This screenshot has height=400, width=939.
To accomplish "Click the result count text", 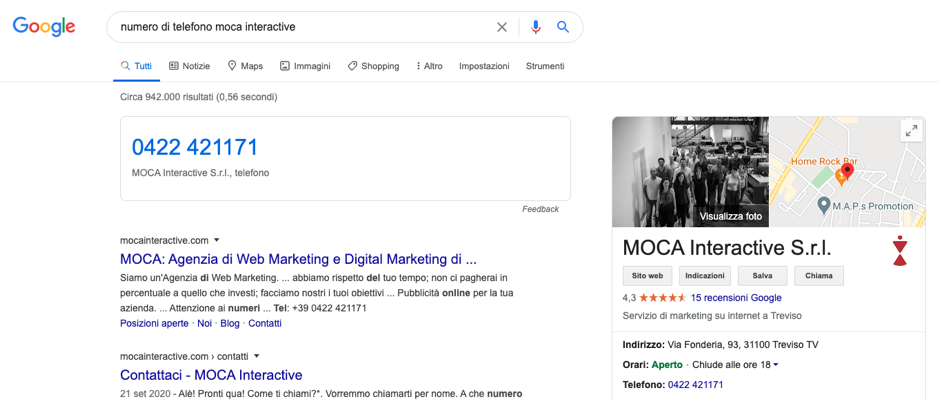I will coord(199,96).
